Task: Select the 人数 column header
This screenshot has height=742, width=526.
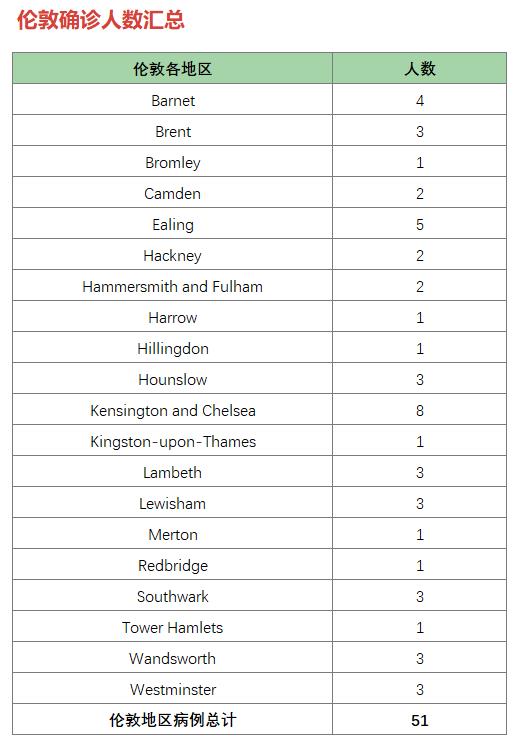Action: pos(420,69)
